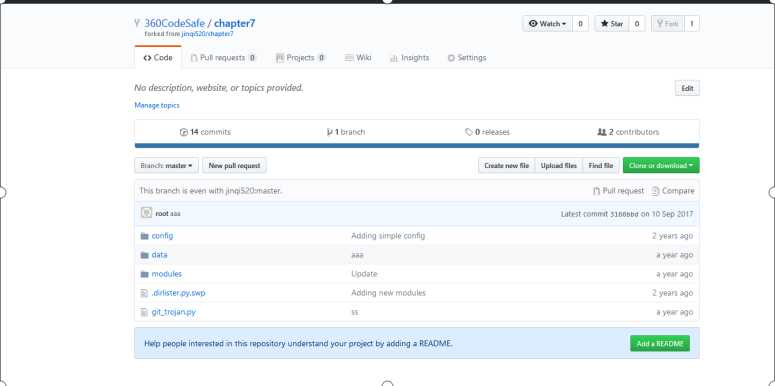The image size is (775, 386).
Task: Click the Compare icon
Action: tap(655, 191)
